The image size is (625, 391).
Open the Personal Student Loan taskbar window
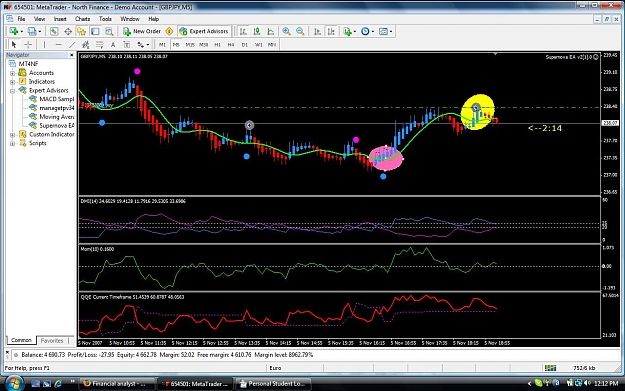[274, 384]
